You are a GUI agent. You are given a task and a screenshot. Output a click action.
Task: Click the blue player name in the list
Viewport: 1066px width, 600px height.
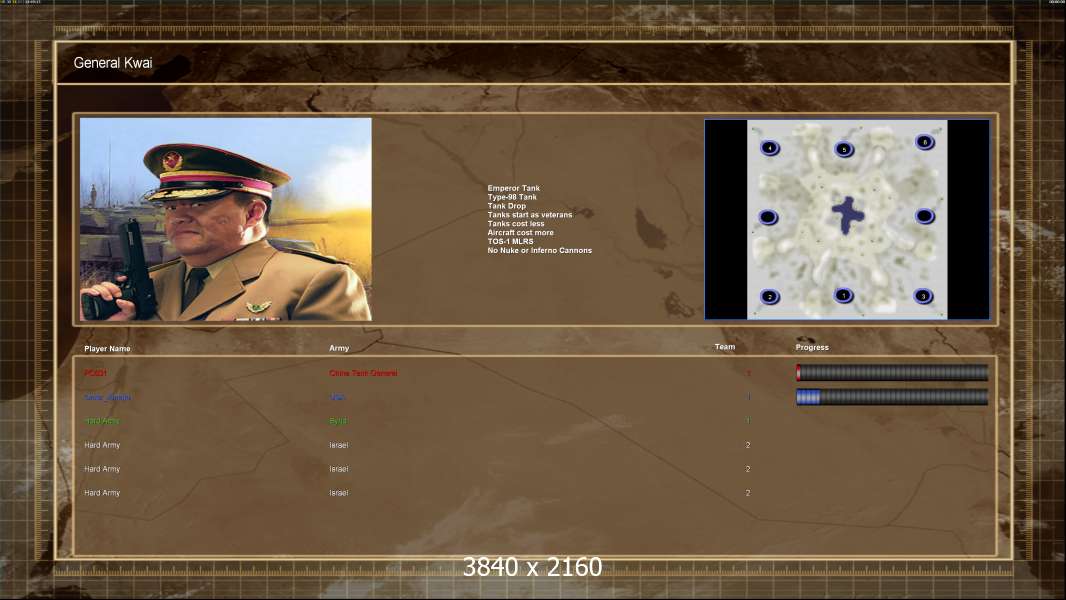click(x=107, y=397)
